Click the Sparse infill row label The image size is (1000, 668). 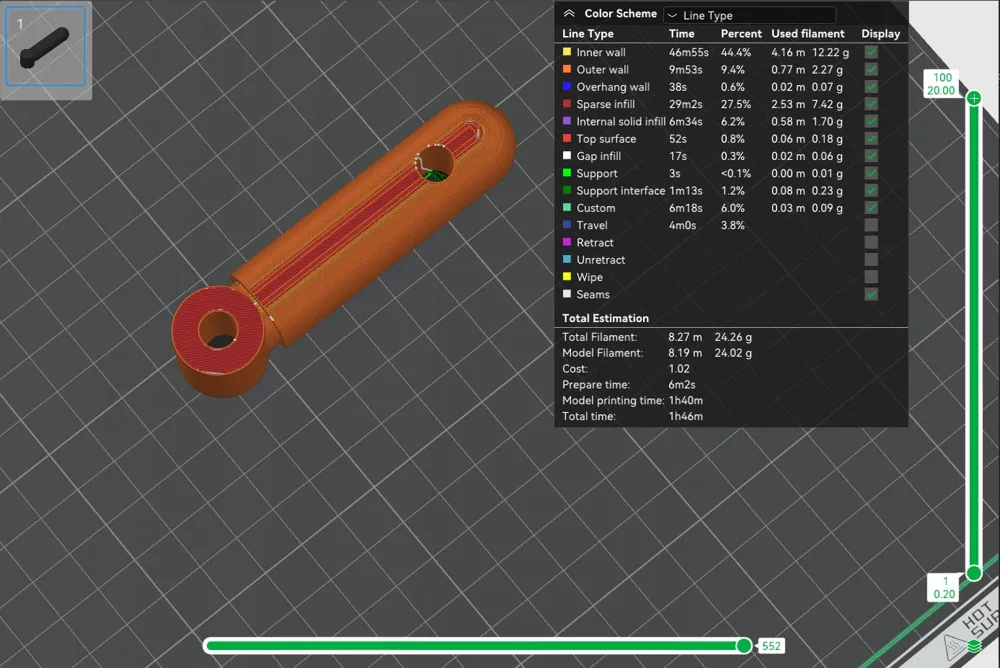[x=605, y=104]
